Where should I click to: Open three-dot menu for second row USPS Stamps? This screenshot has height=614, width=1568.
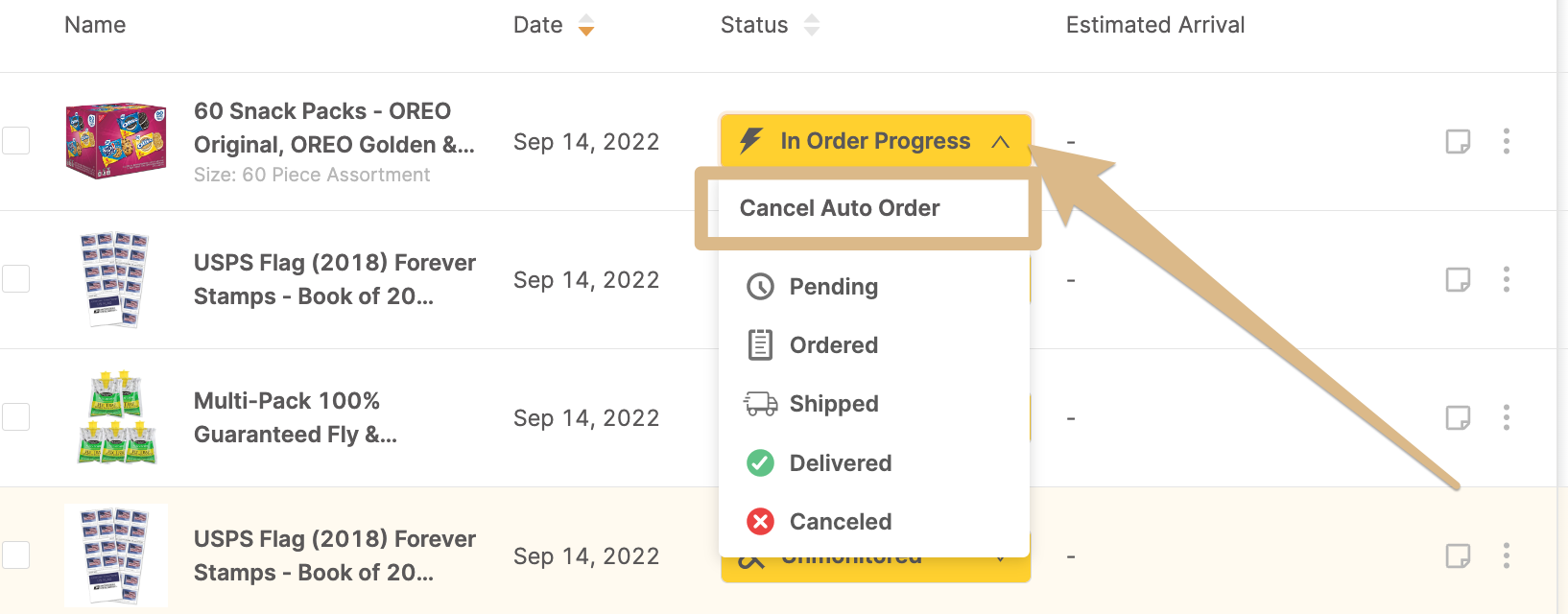point(1507,279)
